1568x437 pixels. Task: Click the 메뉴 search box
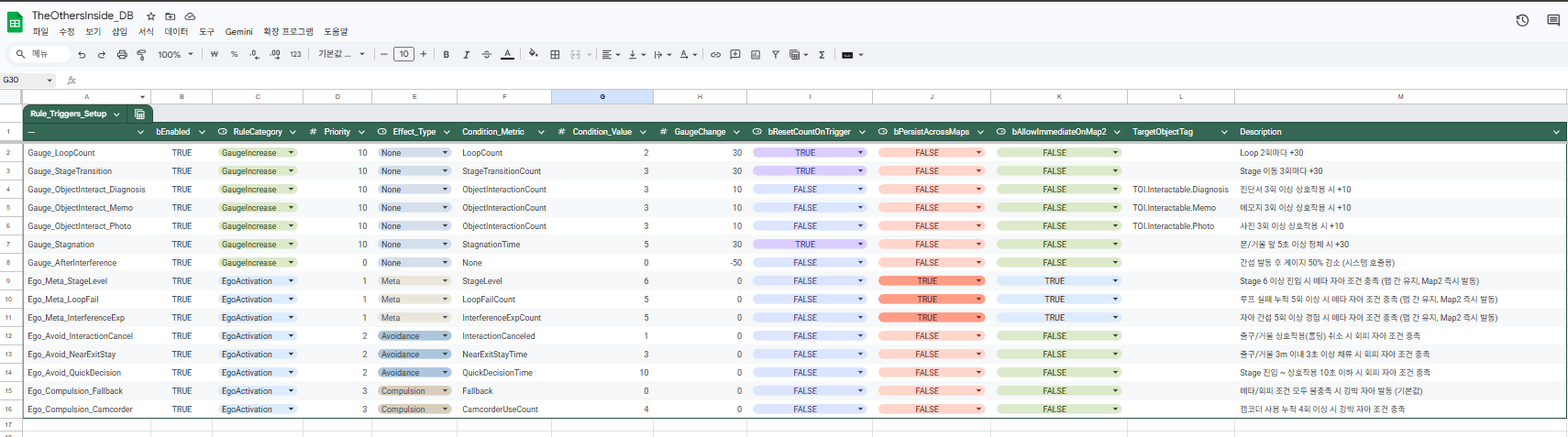coord(40,54)
